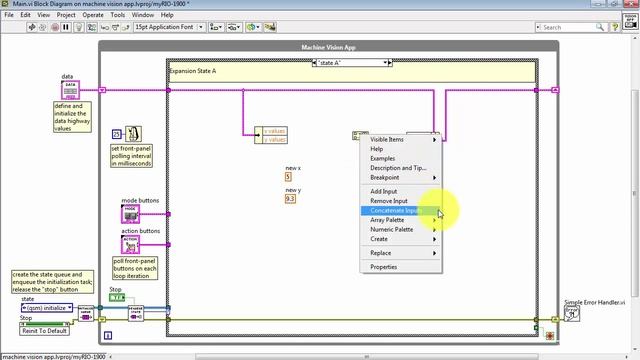Toggle Highlight Execution light bulb
This screenshot has width=640, height=360.
pyautogui.click(x=79, y=27)
